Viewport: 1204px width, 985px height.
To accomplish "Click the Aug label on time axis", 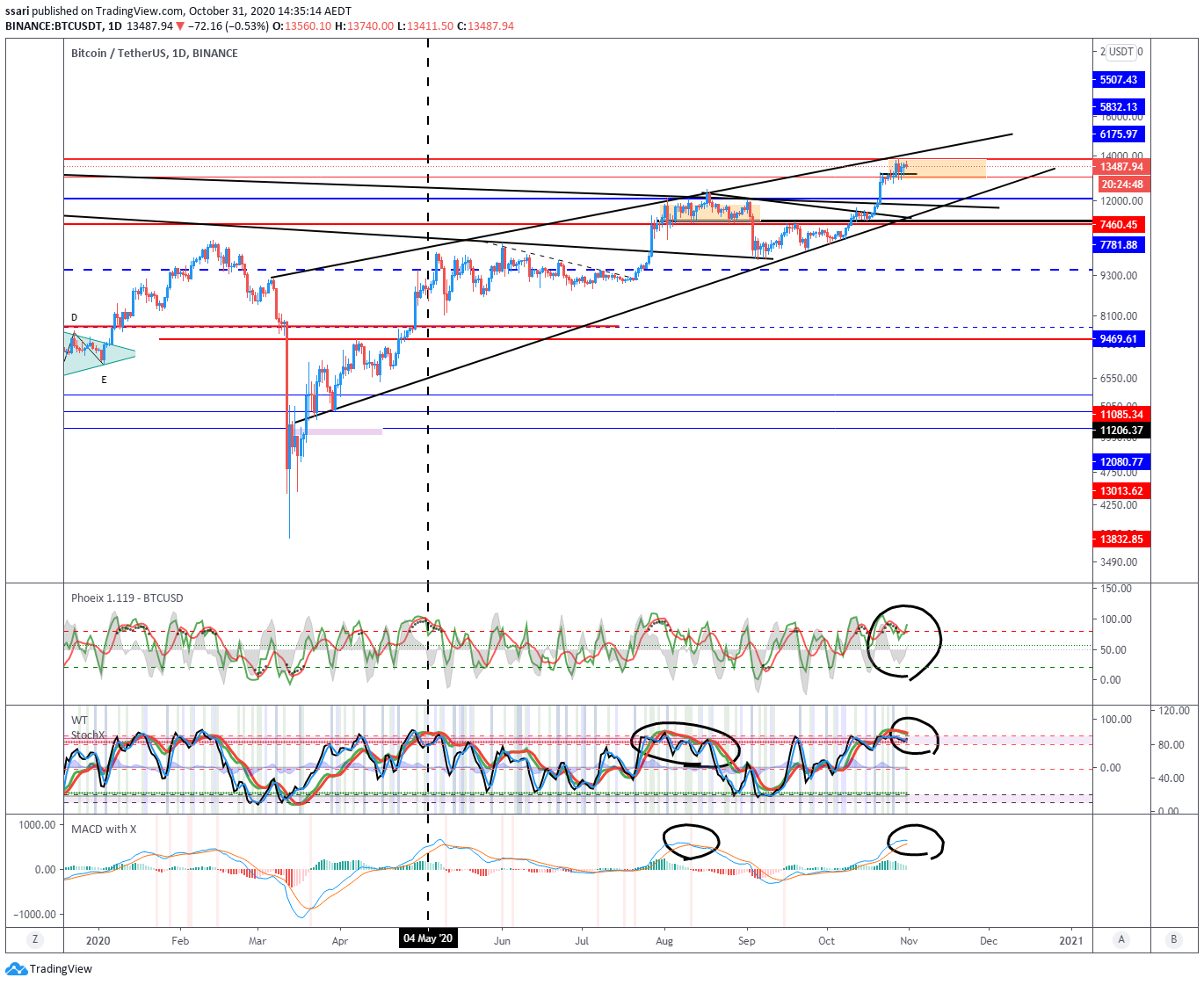I will 664,940.
